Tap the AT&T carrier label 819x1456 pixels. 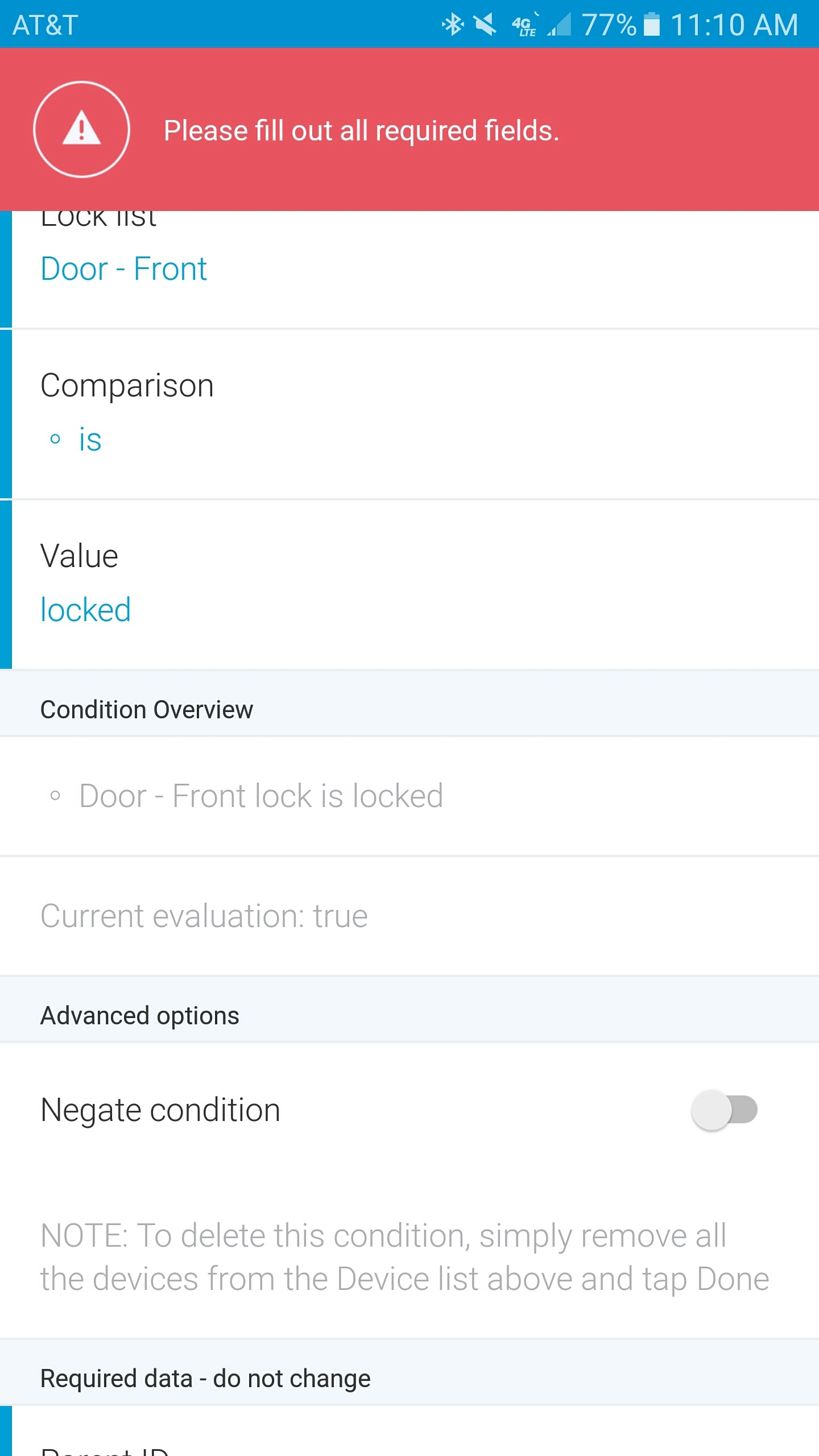point(45,25)
